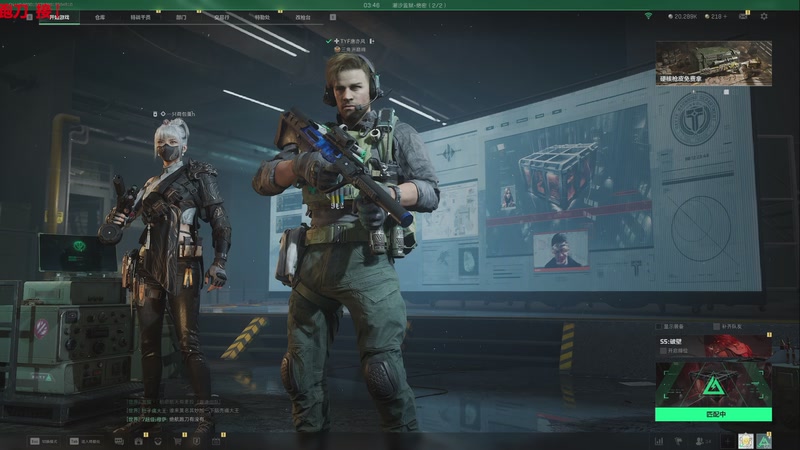Open the mask-shaped icon in bottom bar
The width and height of the screenshot is (800, 450).
158,441
